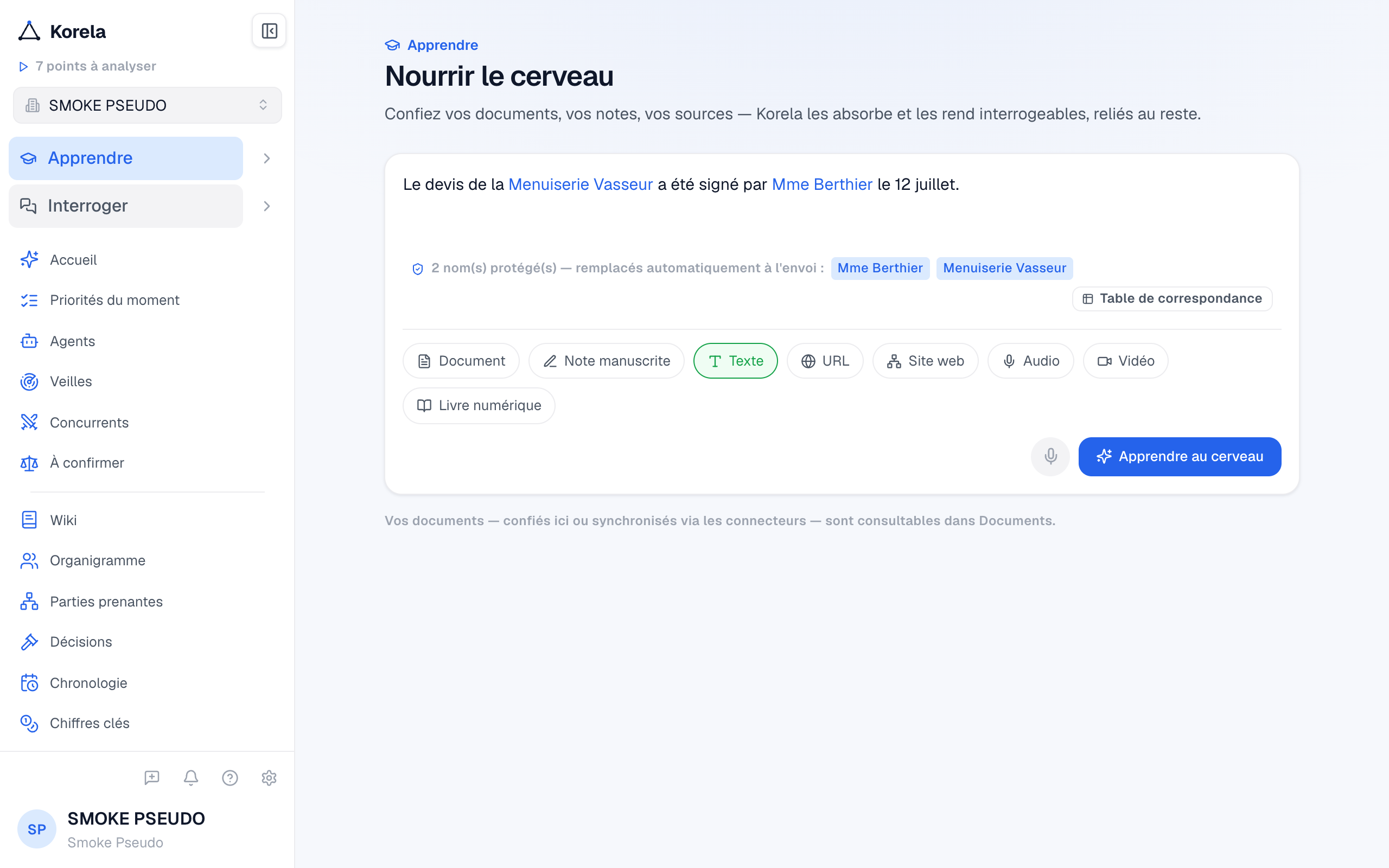
Task: Expand the 7 points à analyser triangle
Action: click(23, 67)
